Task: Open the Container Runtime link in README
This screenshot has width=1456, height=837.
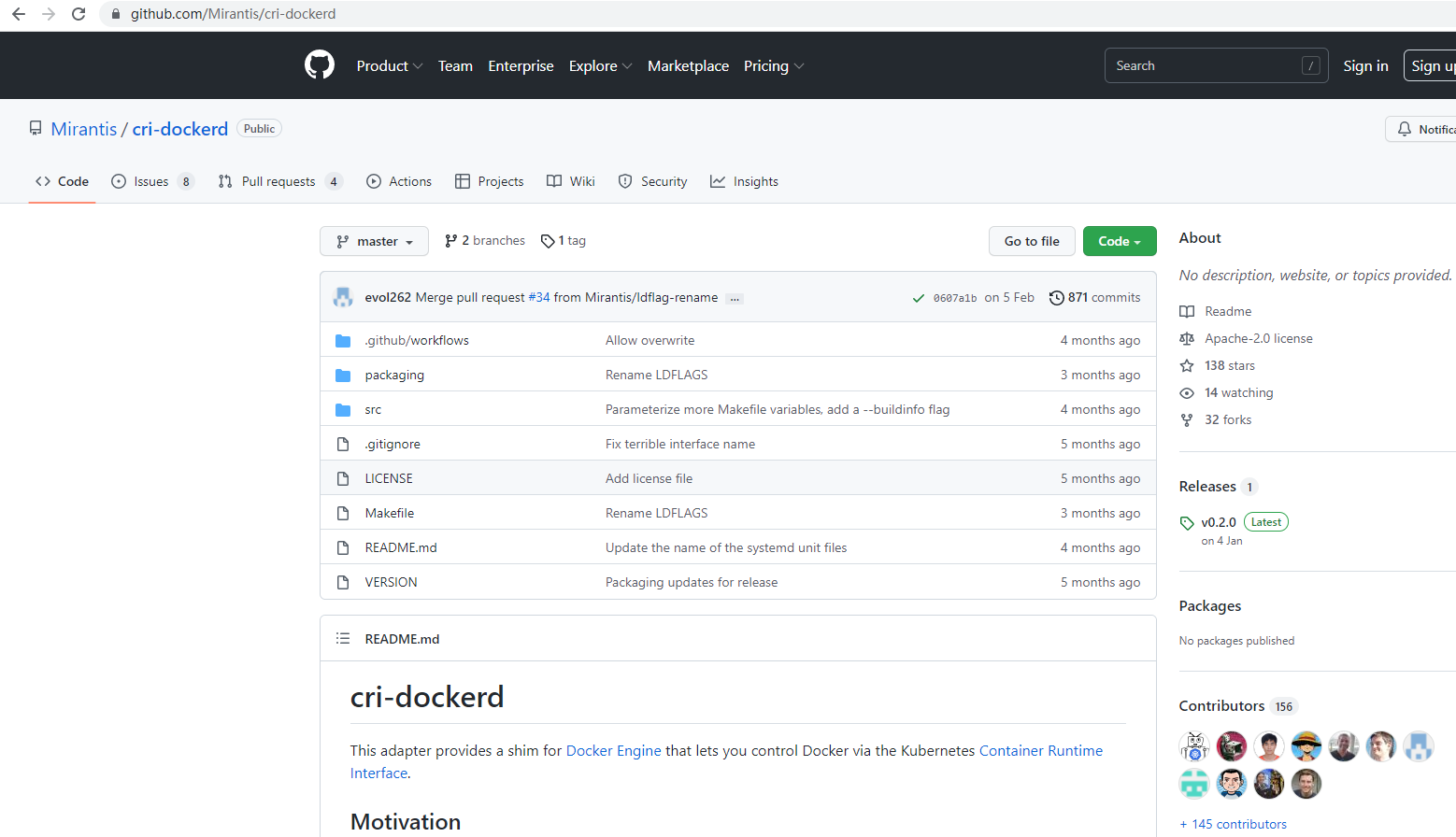Action: [x=1041, y=751]
